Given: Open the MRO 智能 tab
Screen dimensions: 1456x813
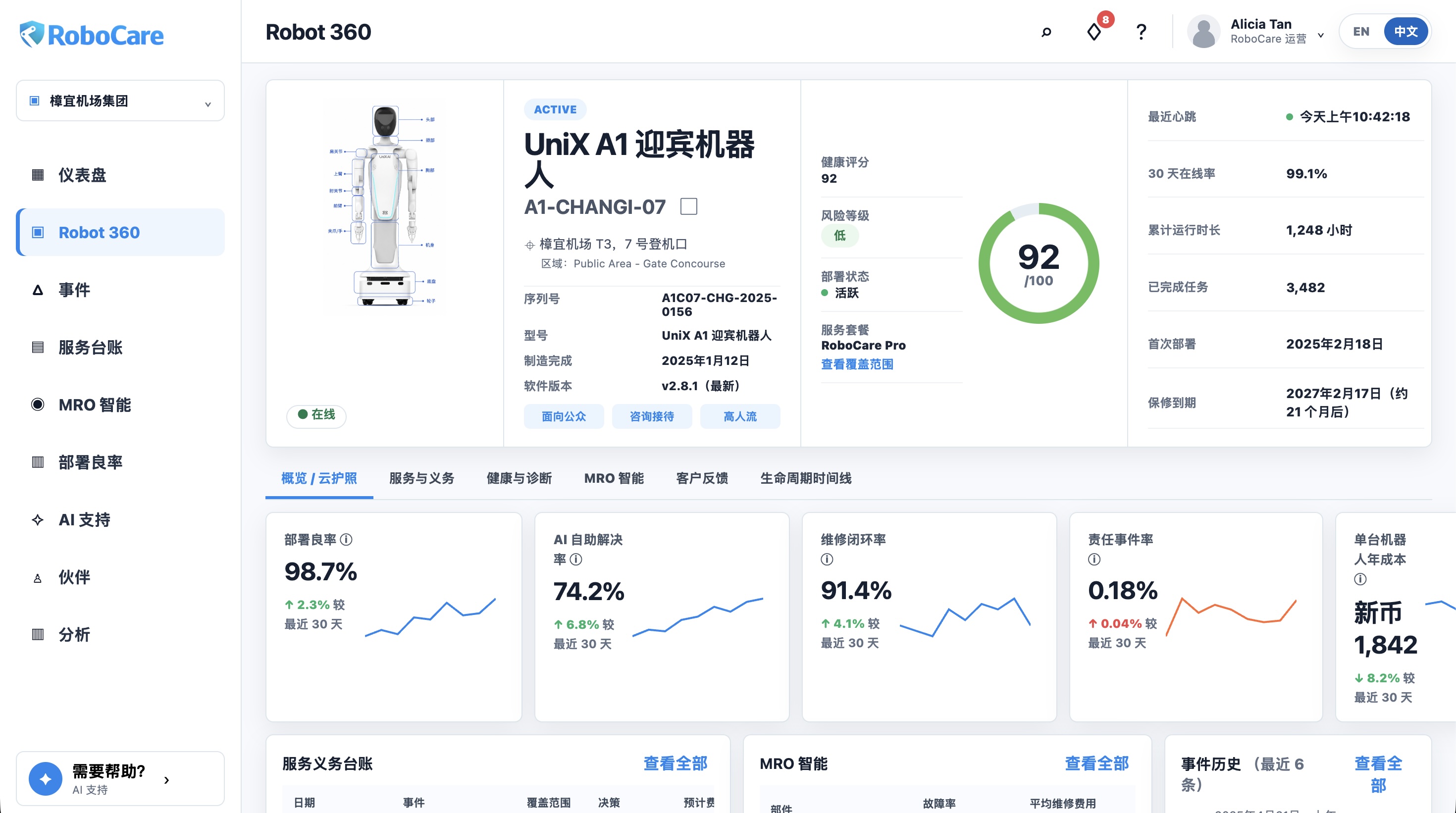Looking at the screenshot, I should pyautogui.click(x=614, y=478).
